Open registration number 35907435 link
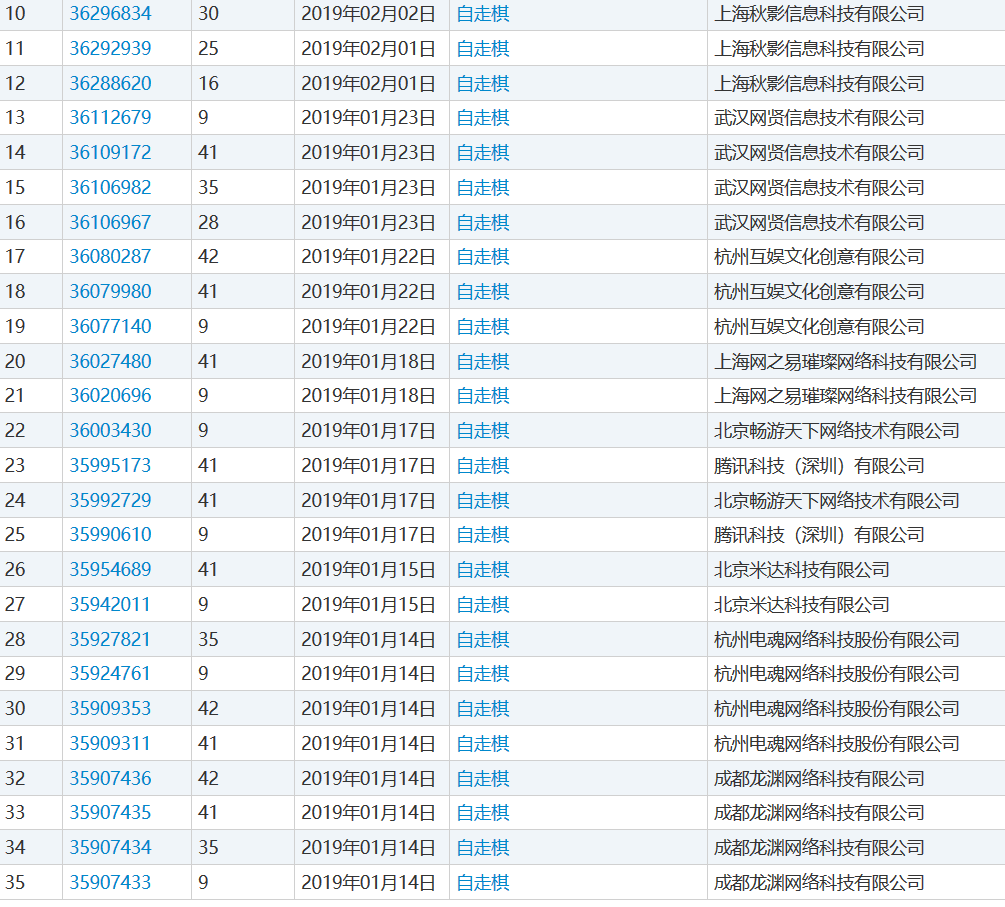The width and height of the screenshot is (1005, 907). tap(110, 813)
